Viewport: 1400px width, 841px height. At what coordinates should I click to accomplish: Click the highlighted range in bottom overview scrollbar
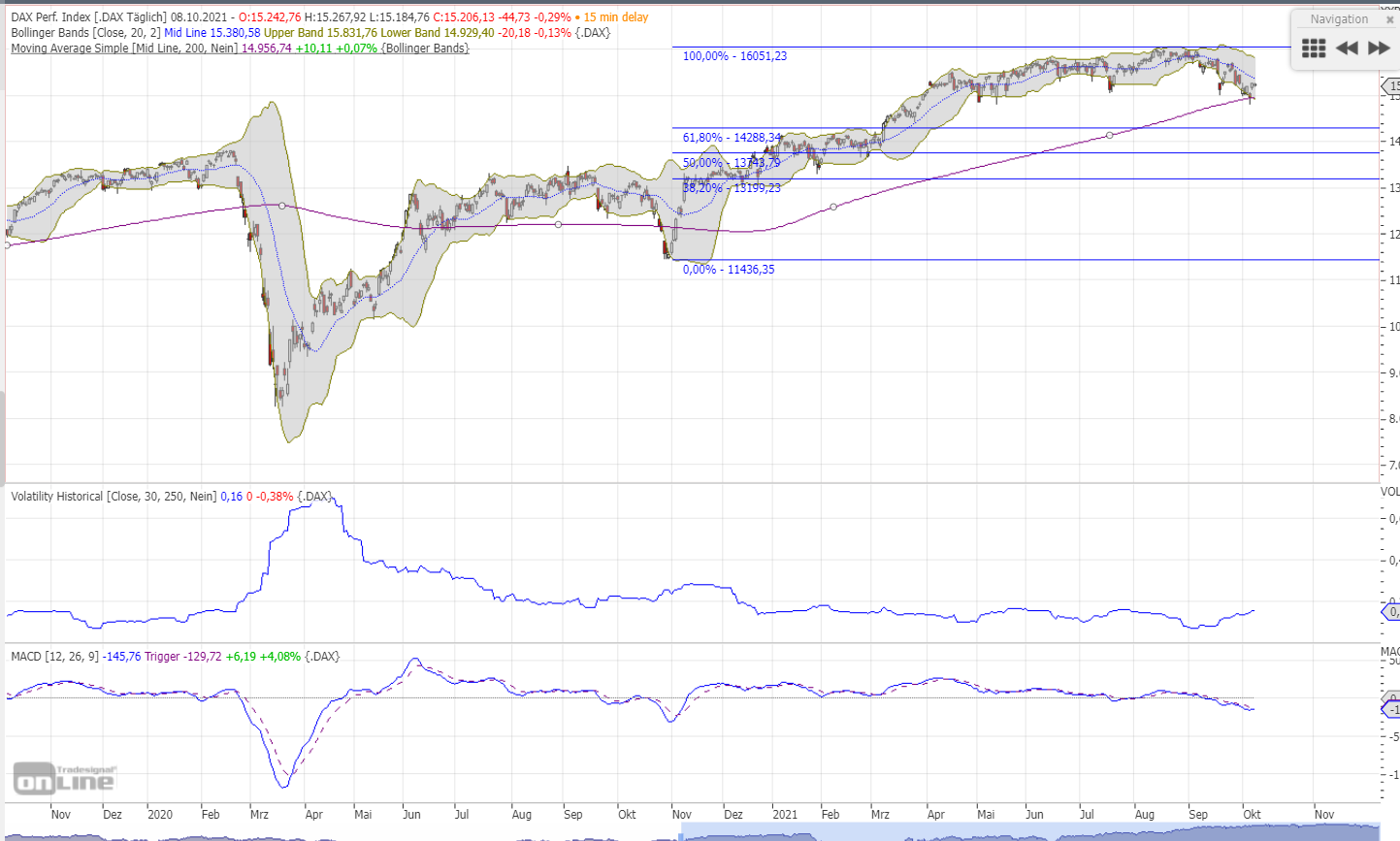point(1028,832)
